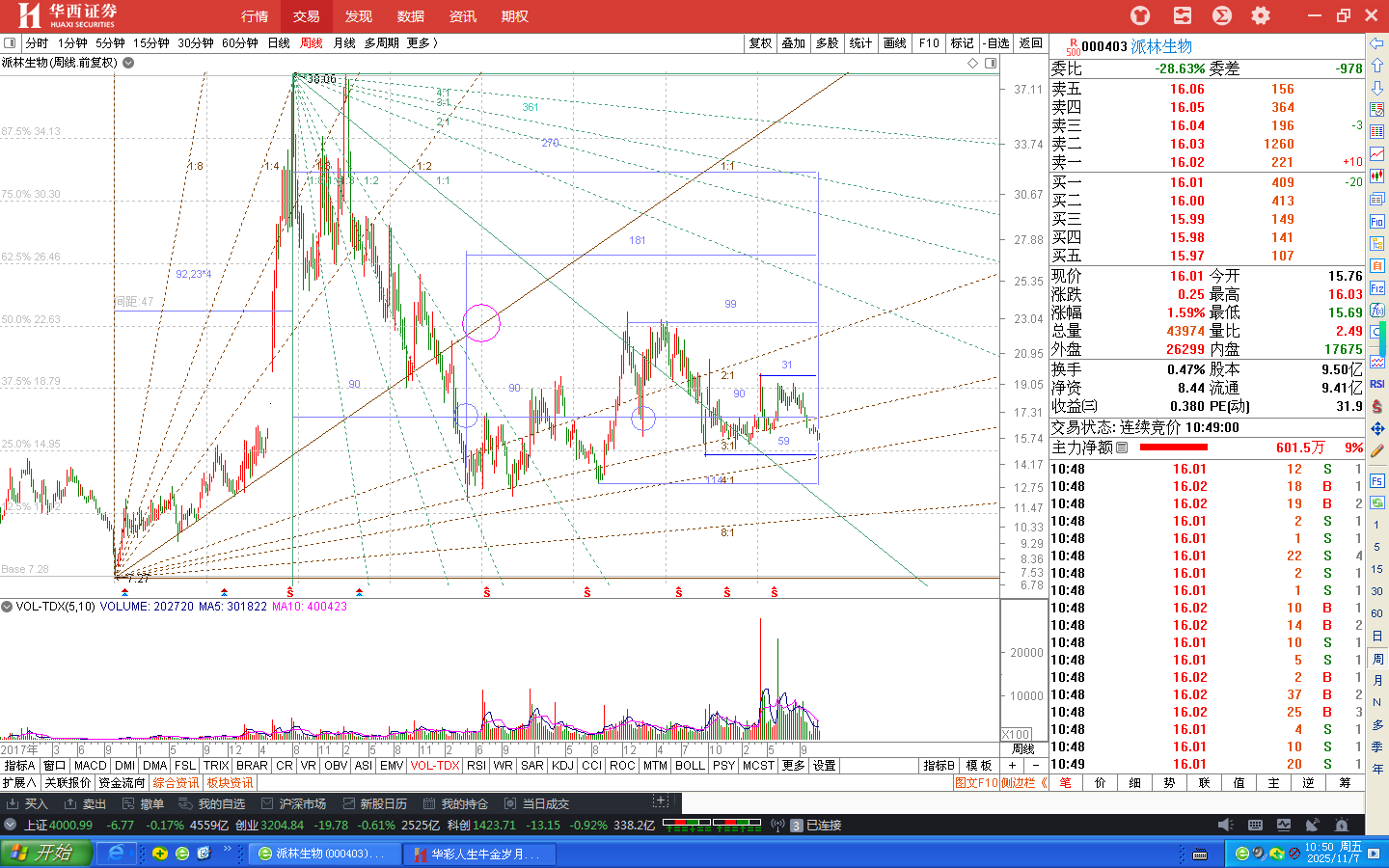Click the FS icon in right sidebar
The image size is (1389, 868).
click(1377, 480)
